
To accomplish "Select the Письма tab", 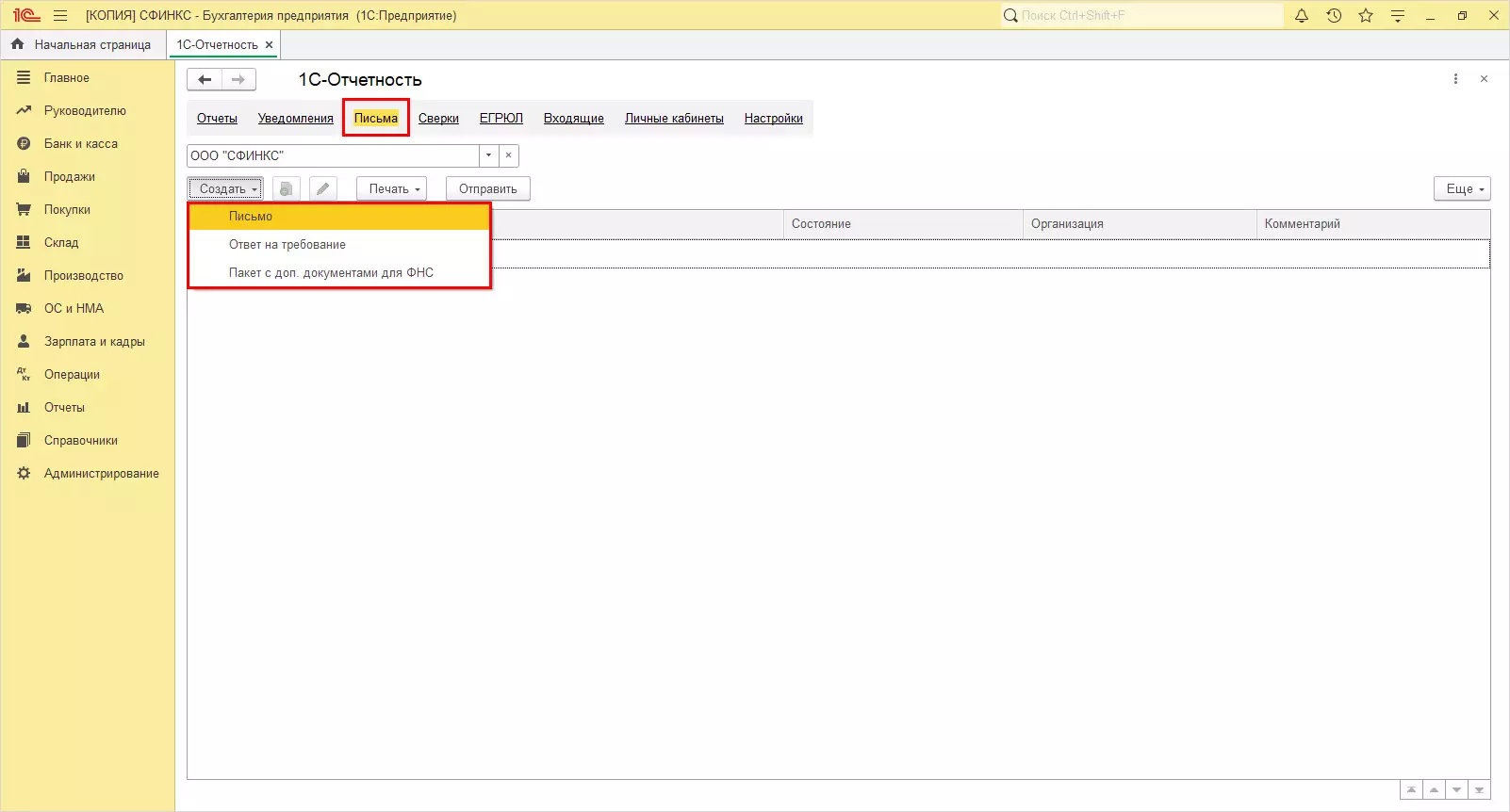I will [376, 119].
